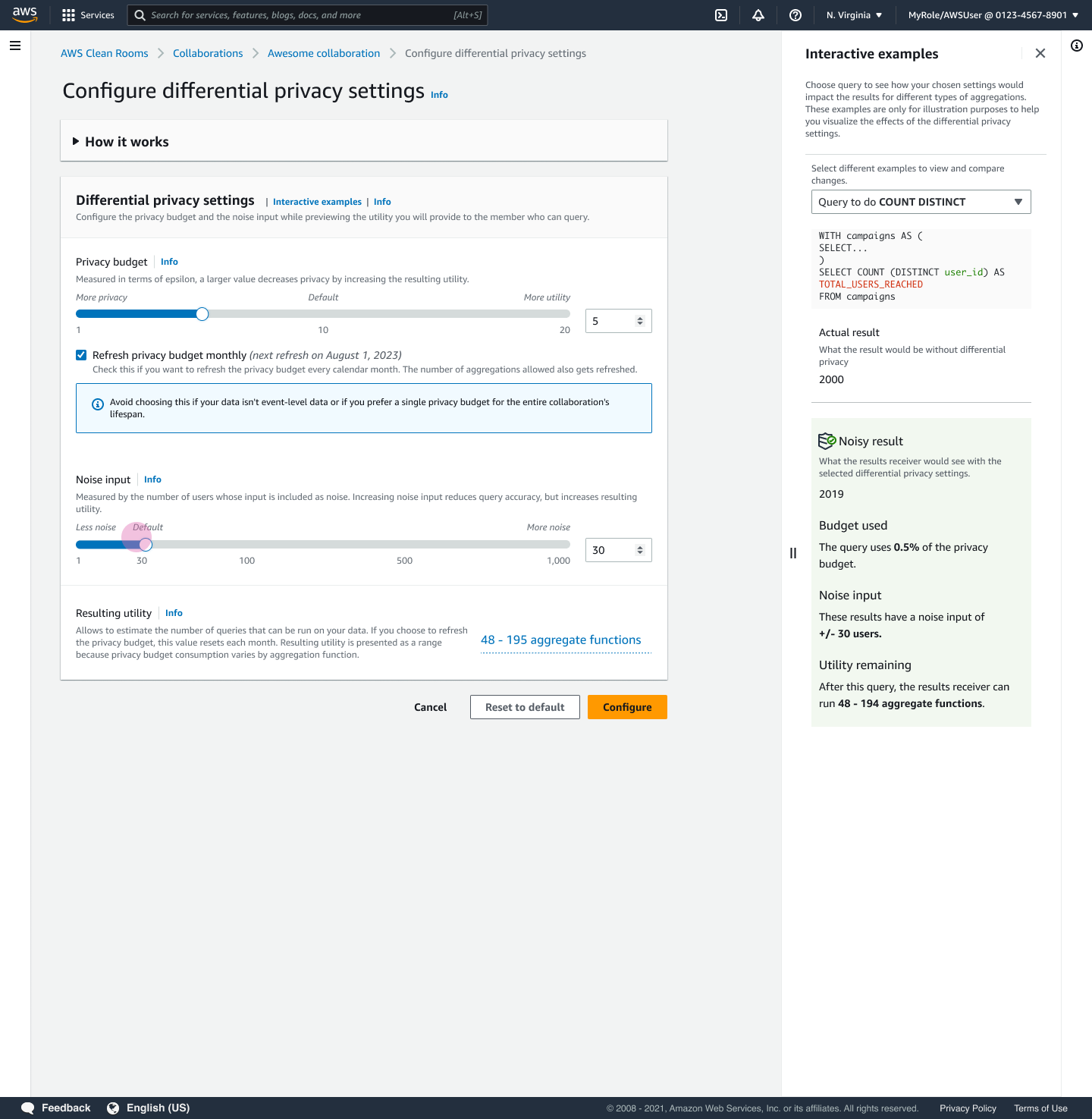Viewport: 1092px width, 1119px height.
Task: Click the Privacy budget slider track near 20
Action: click(564, 314)
